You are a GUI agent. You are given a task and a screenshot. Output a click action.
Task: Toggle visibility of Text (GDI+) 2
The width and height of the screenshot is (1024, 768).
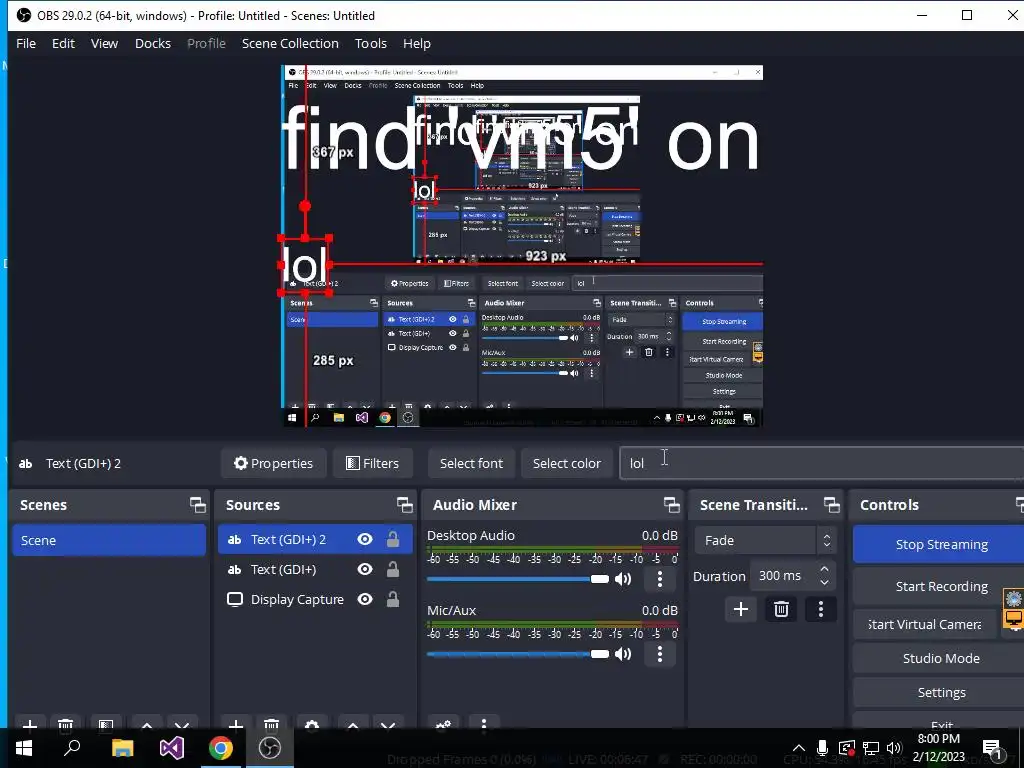365,539
